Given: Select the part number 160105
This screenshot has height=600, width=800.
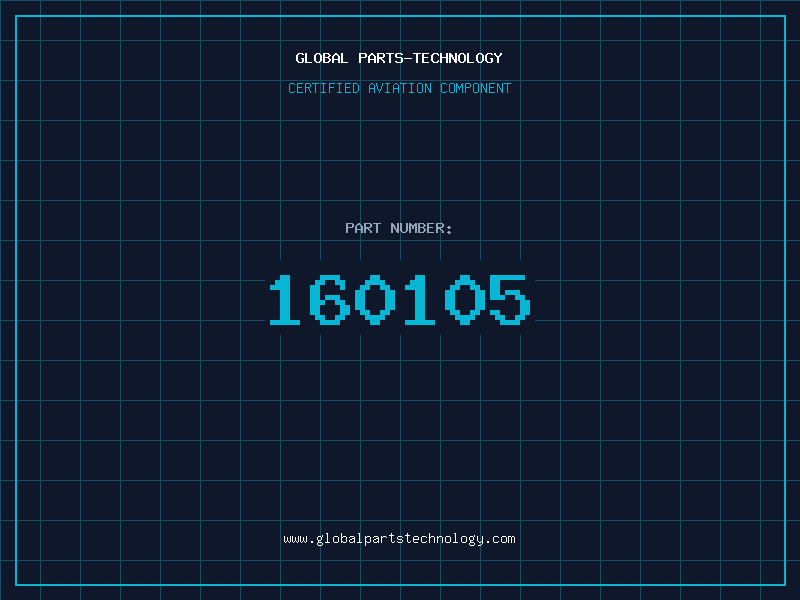Looking at the screenshot, I should point(400,299).
